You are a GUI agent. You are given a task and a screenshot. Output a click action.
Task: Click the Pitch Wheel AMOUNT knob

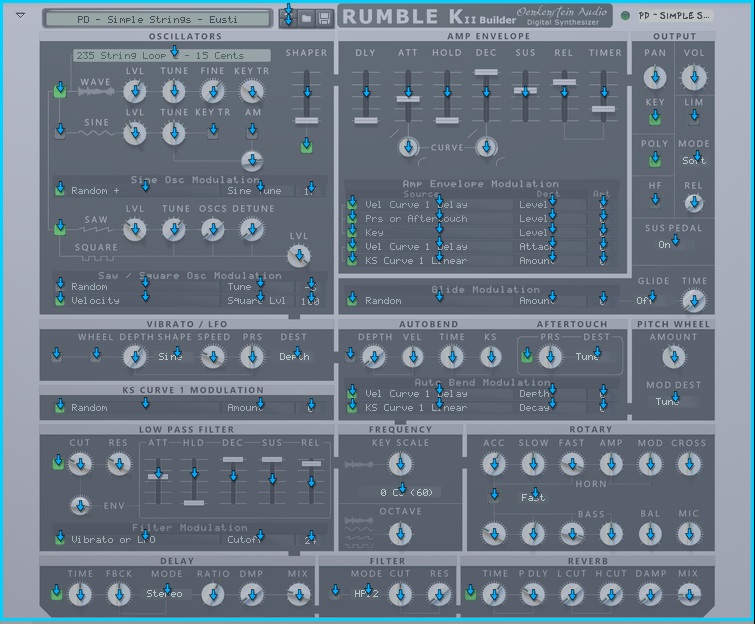pyautogui.click(x=674, y=357)
